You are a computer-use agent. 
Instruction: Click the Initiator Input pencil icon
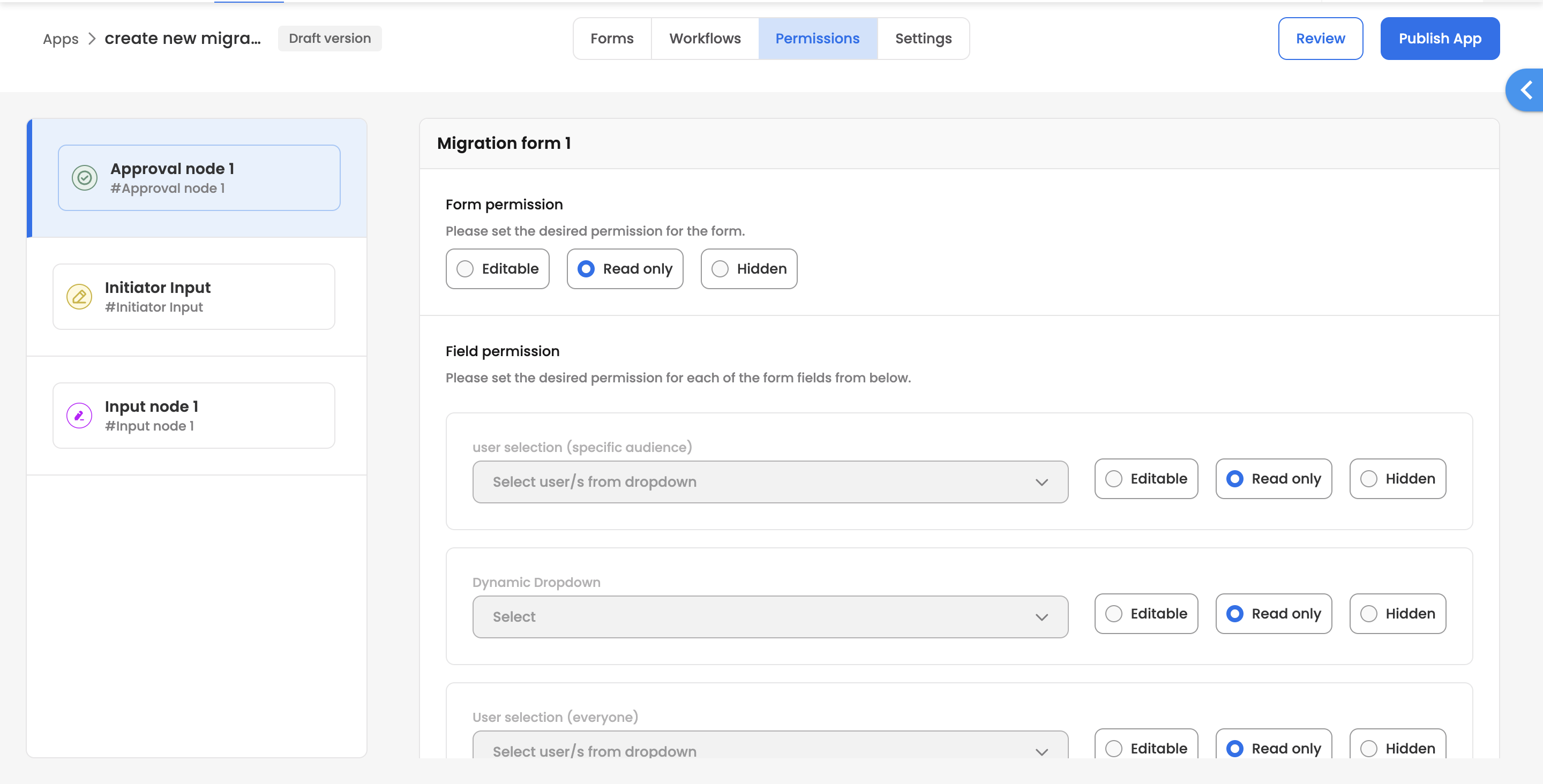coord(79,297)
